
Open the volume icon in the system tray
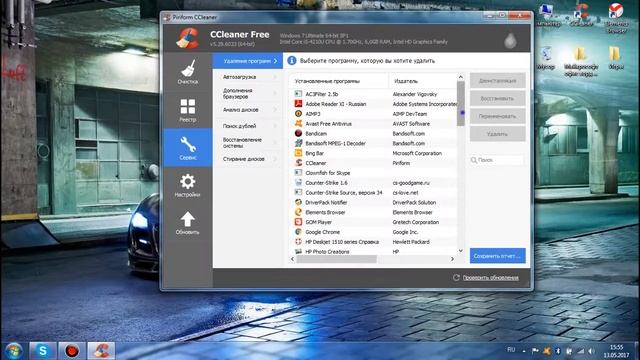(591, 351)
